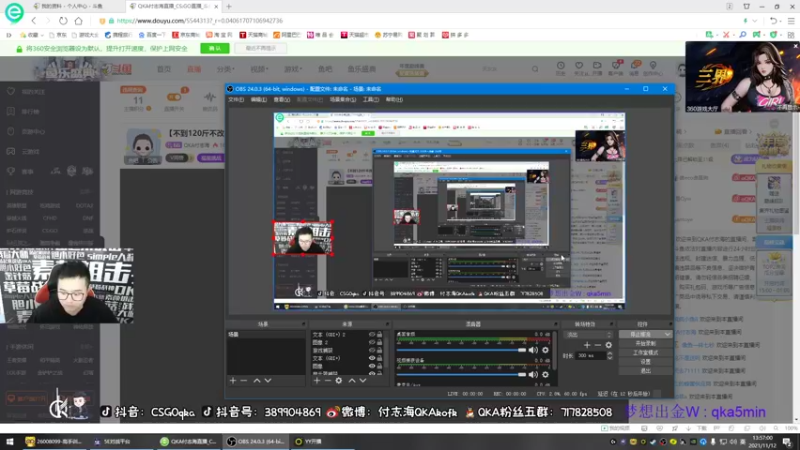Click blue magnifier extension icon in browser toolbar
Screen dimensions: 800x450
pos(743,35)
